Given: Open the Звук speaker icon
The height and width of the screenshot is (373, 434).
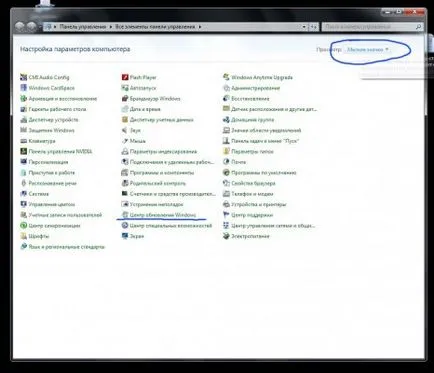Looking at the screenshot, I should point(125,130).
